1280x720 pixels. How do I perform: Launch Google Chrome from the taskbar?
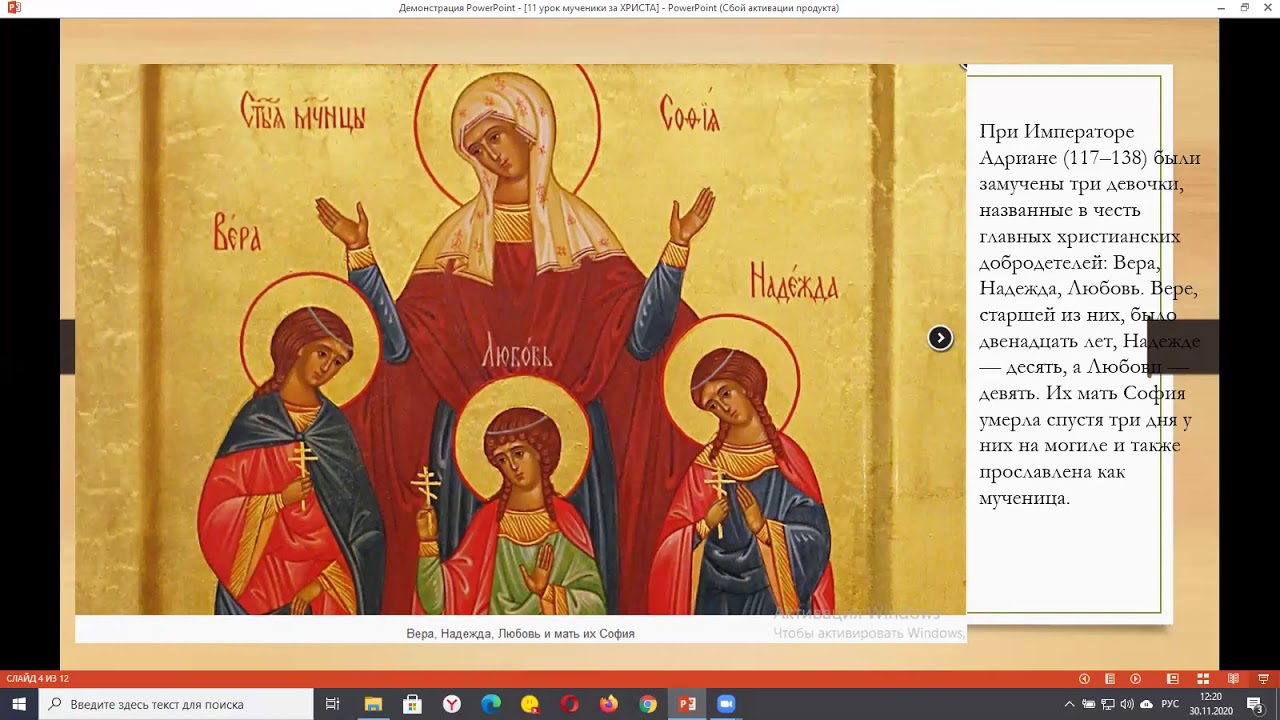(648, 704)
